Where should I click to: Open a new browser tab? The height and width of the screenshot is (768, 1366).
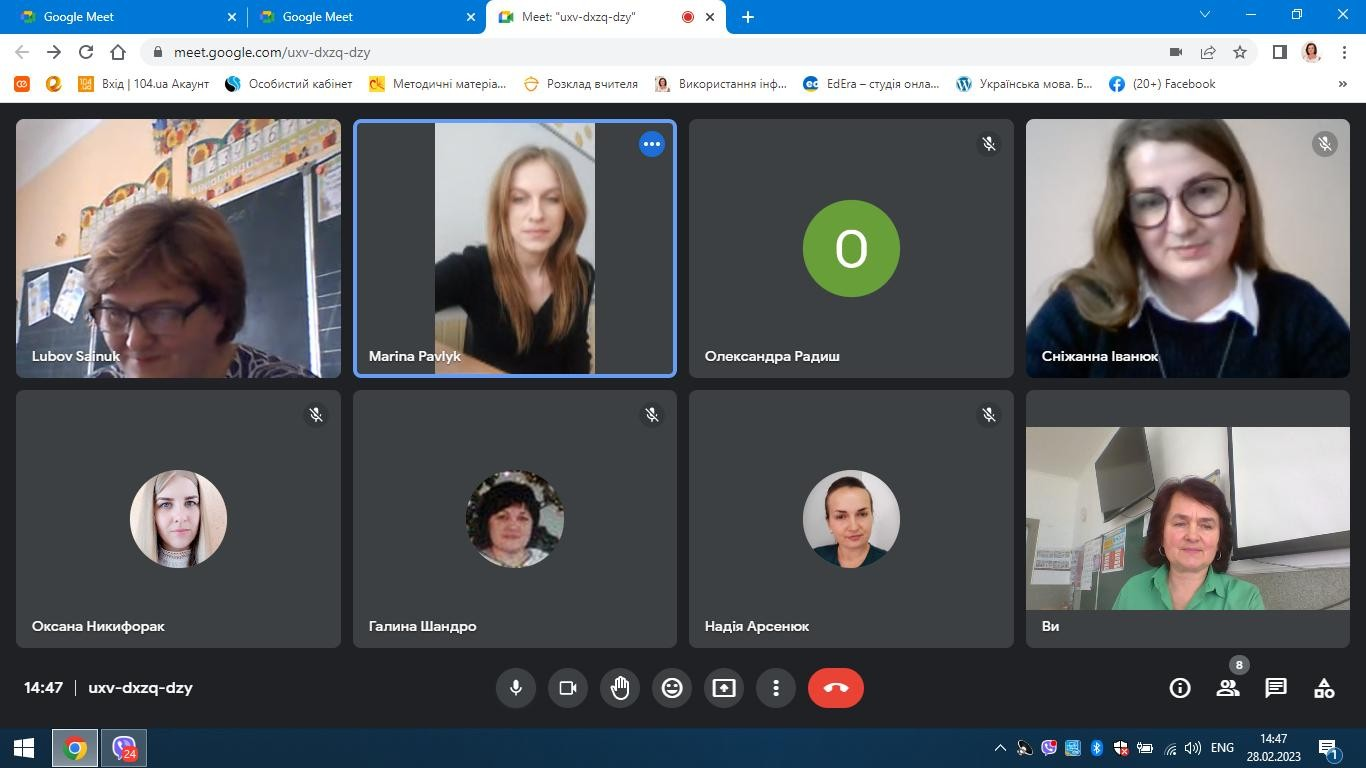click(x=748, y=17)
